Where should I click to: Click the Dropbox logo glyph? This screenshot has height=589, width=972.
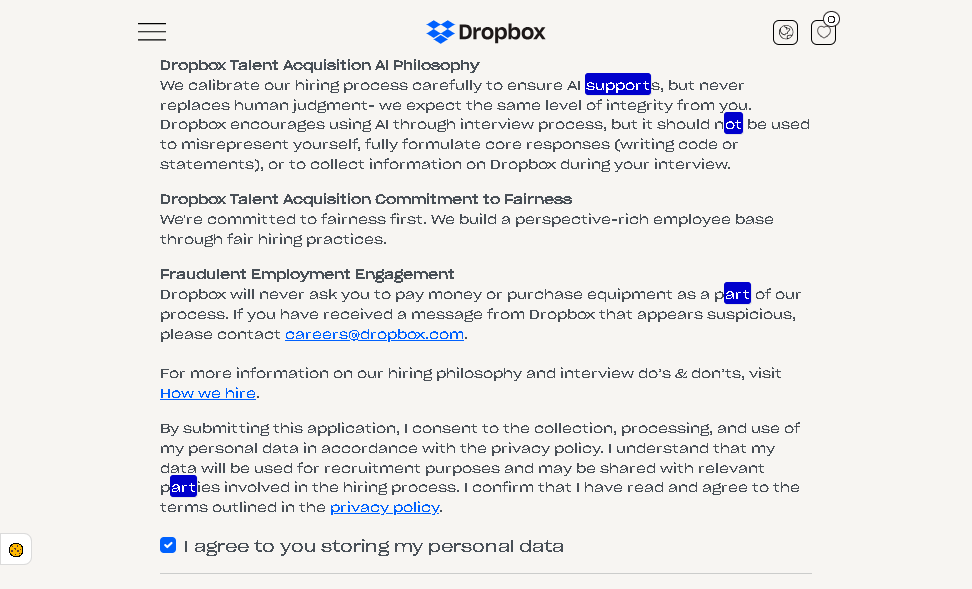(440, 32)
